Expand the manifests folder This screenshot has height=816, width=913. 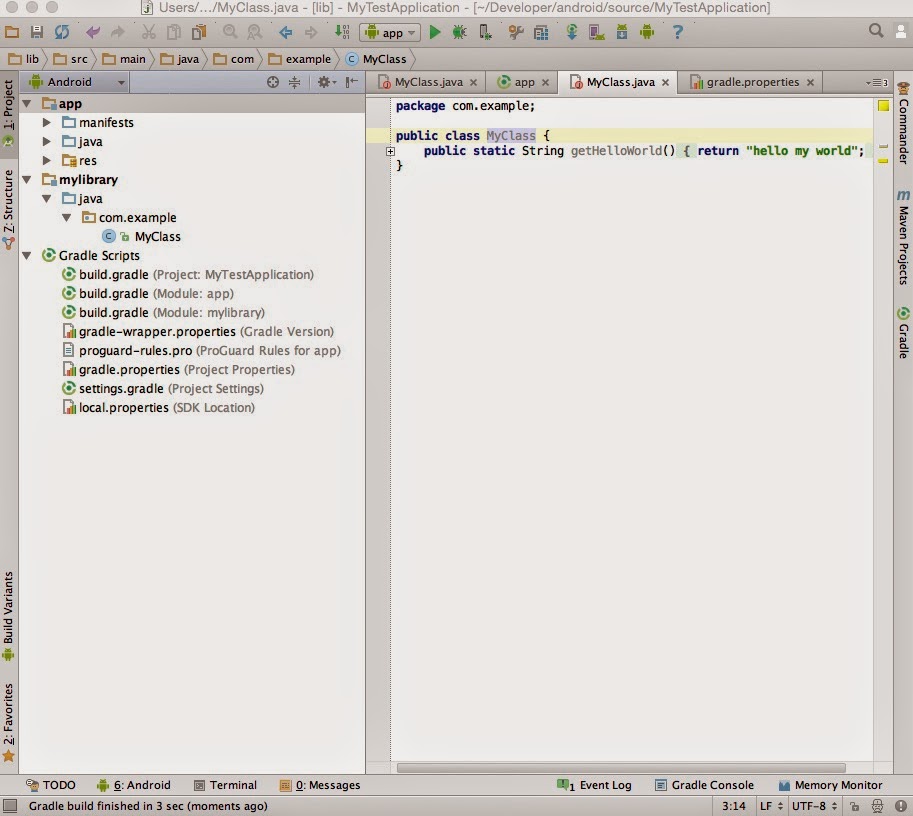(x=47, y=122)
